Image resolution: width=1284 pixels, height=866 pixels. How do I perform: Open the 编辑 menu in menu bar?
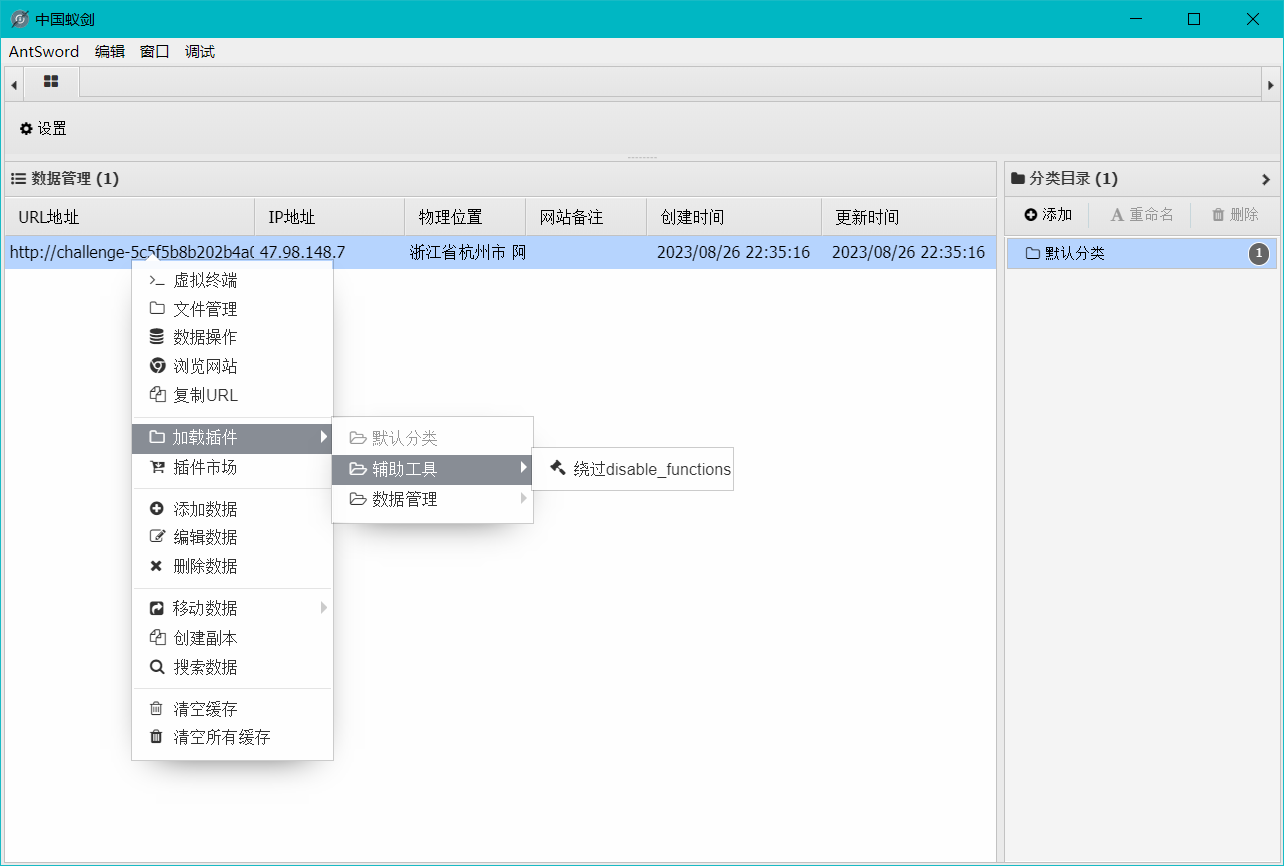110,52
